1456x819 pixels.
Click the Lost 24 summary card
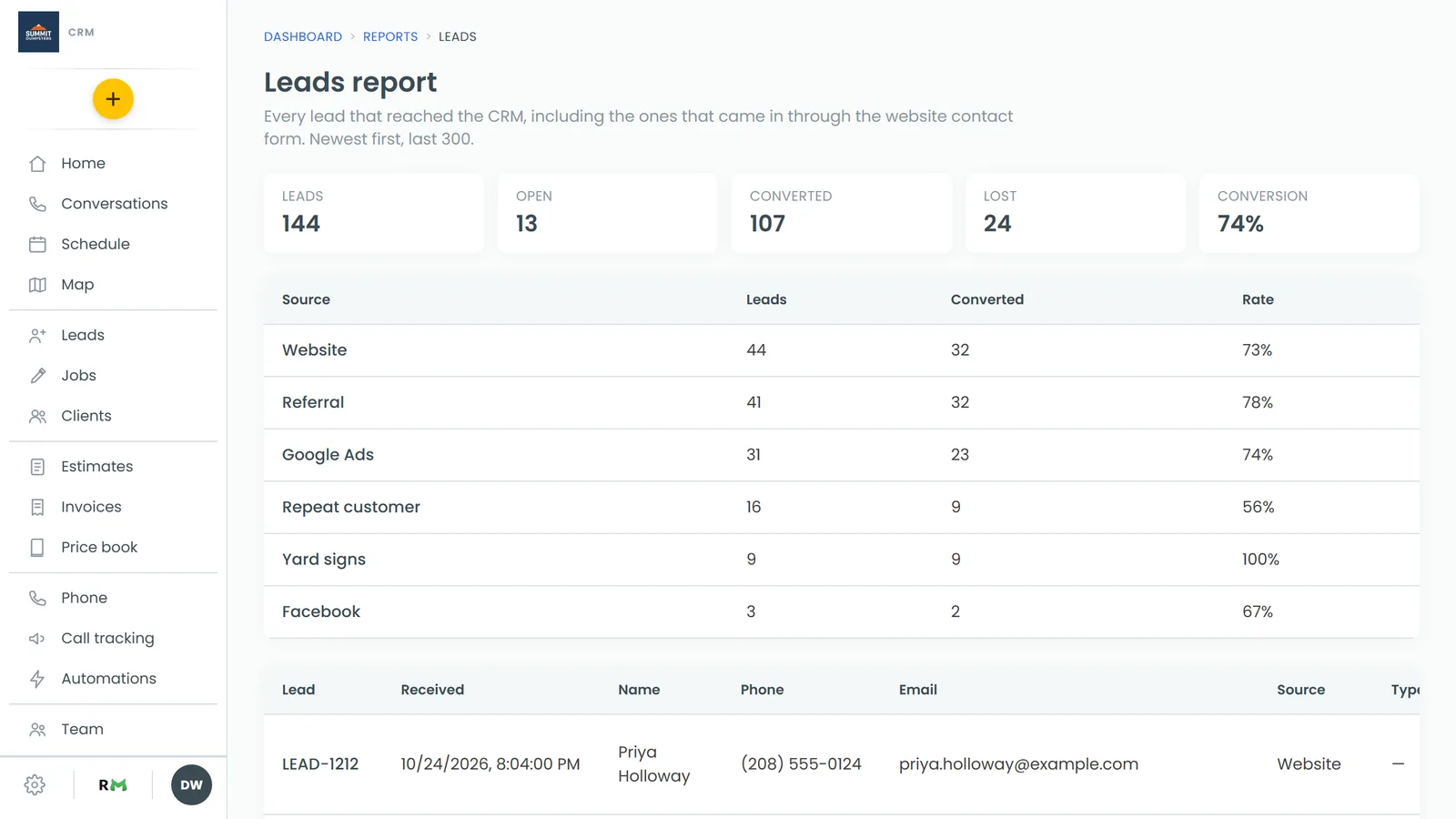pyautogui.click(x=1076, y=214)
